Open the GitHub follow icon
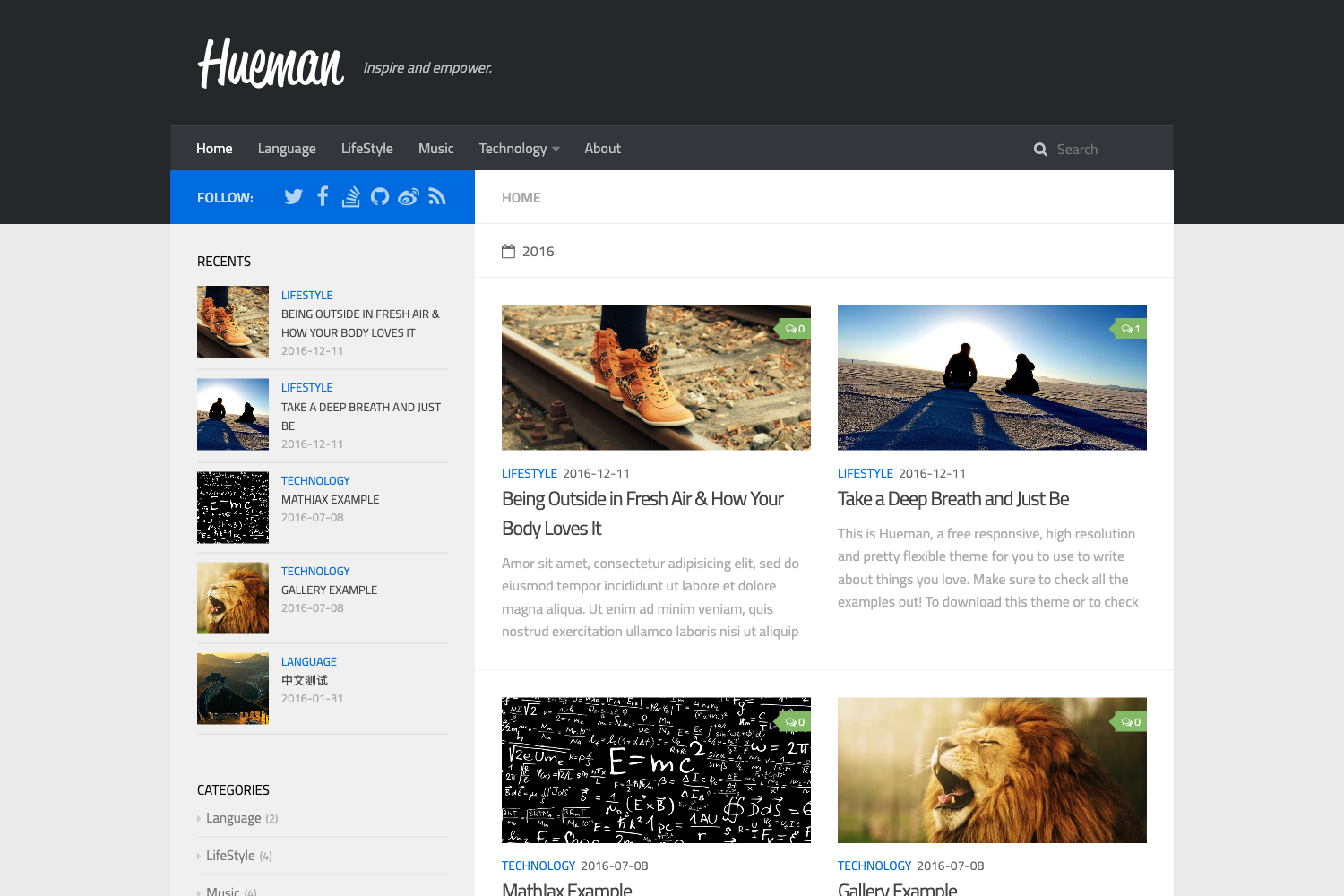The image size is (1344, 896). (379, 196)
